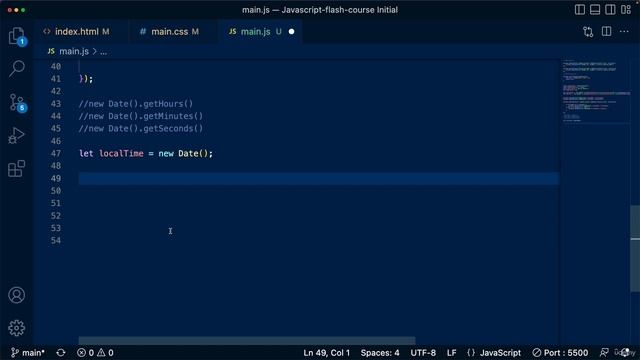Click on line number 41
The width and height of the screenshot is (640, 360).
(56, 79)
